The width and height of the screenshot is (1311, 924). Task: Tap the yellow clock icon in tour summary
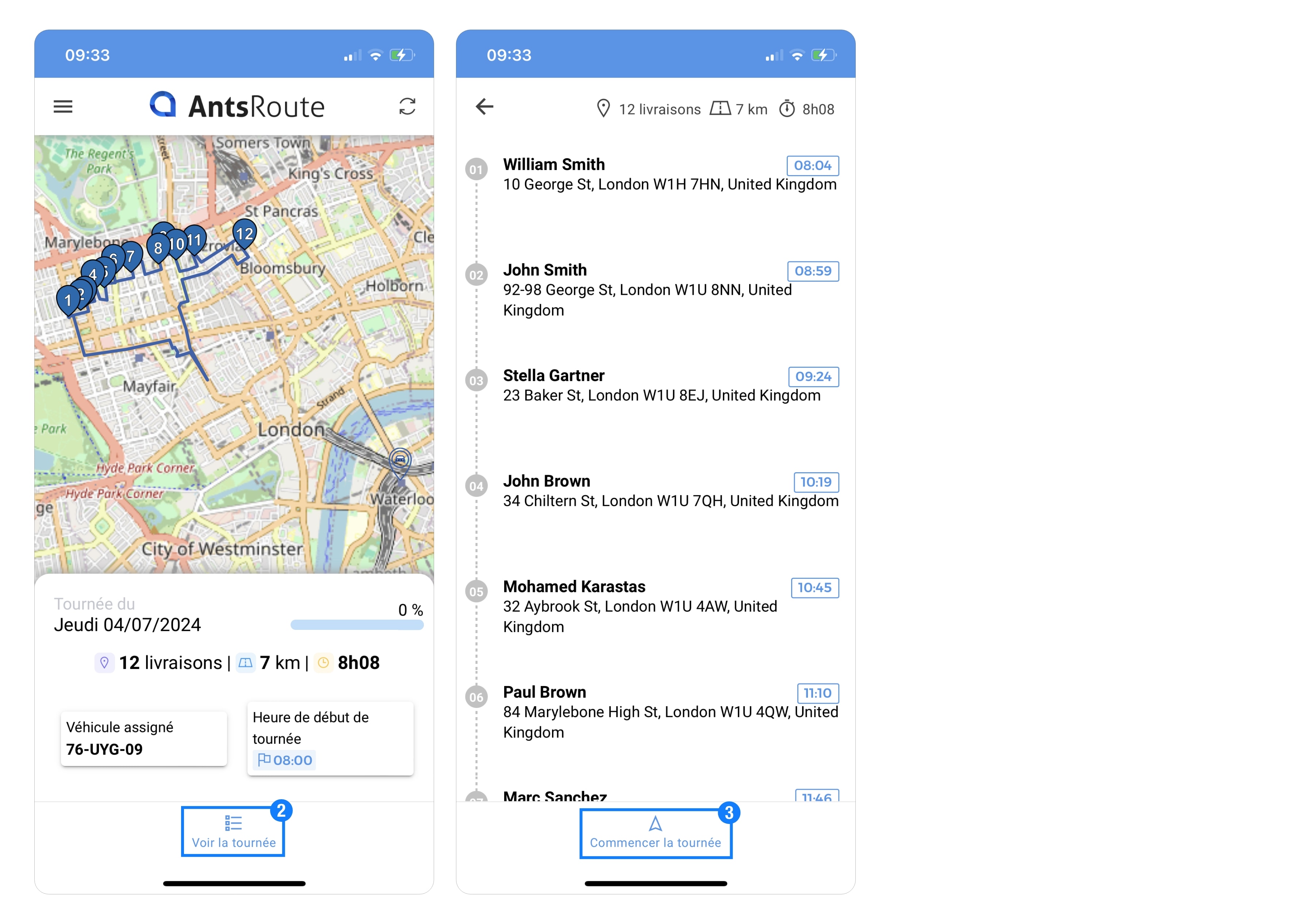click(323, 663)
